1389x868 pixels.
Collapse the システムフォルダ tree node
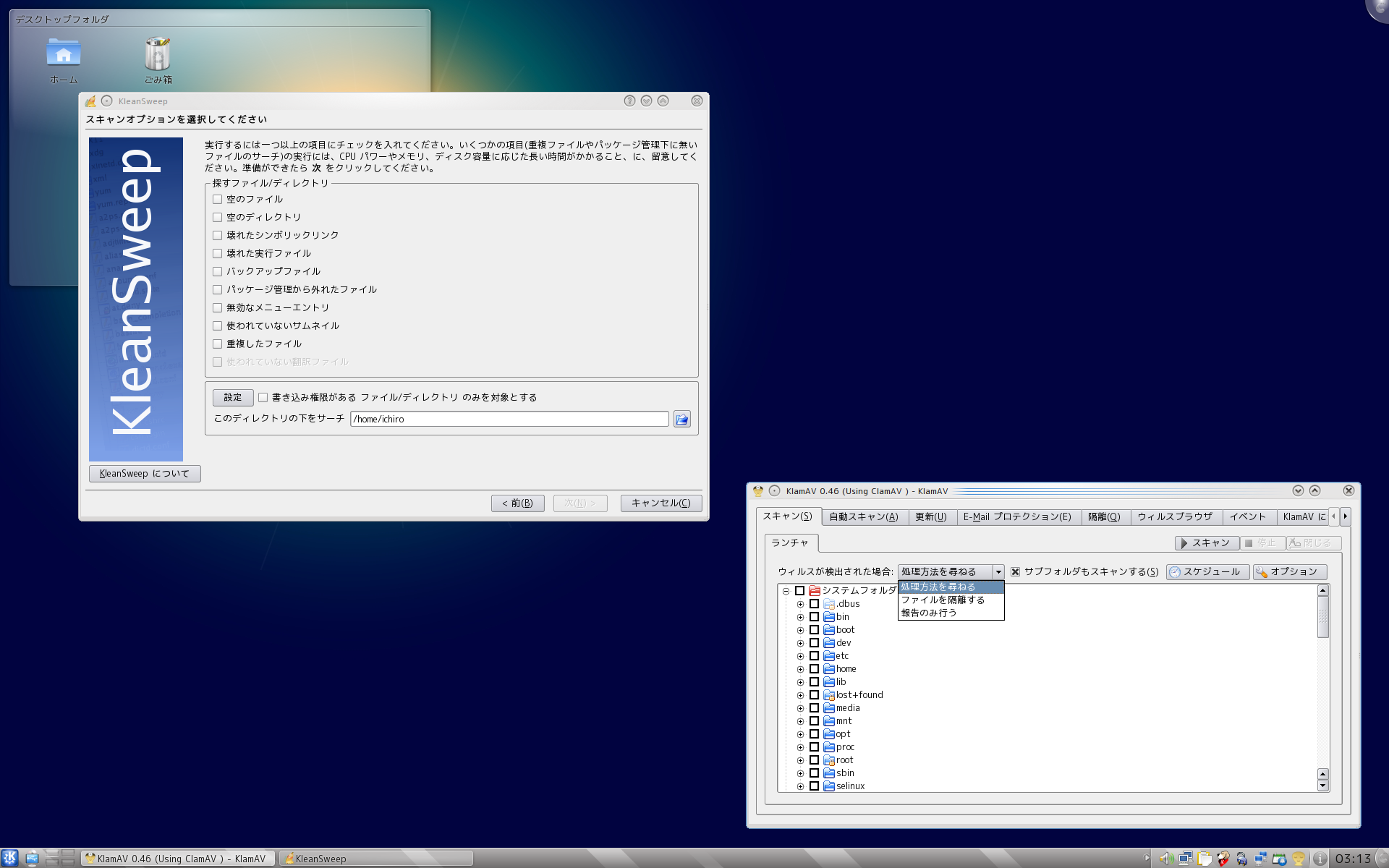click(x=786, y=591)
